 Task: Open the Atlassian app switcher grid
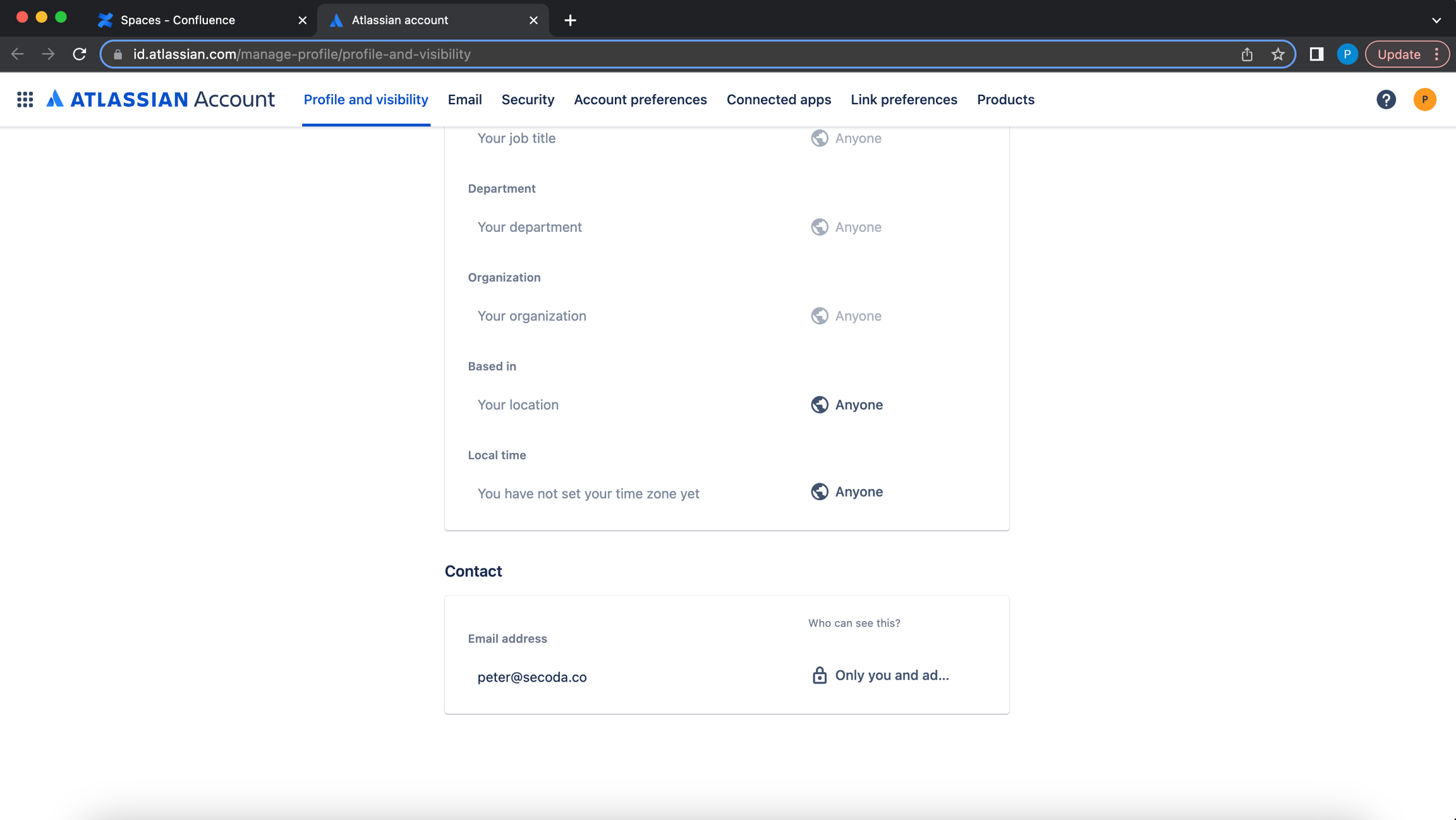pos(25,99)
